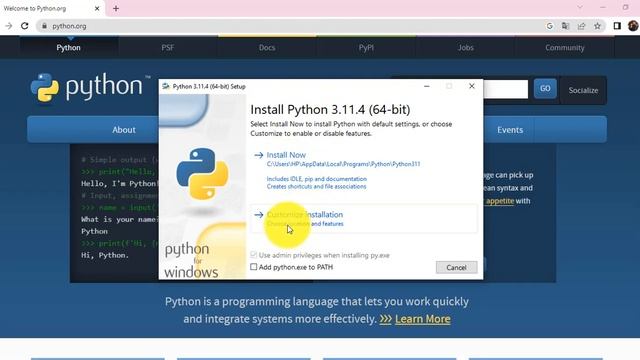640x360 pixels.
Task: Minimize the Chrome browser window
Action: [603, 7]
